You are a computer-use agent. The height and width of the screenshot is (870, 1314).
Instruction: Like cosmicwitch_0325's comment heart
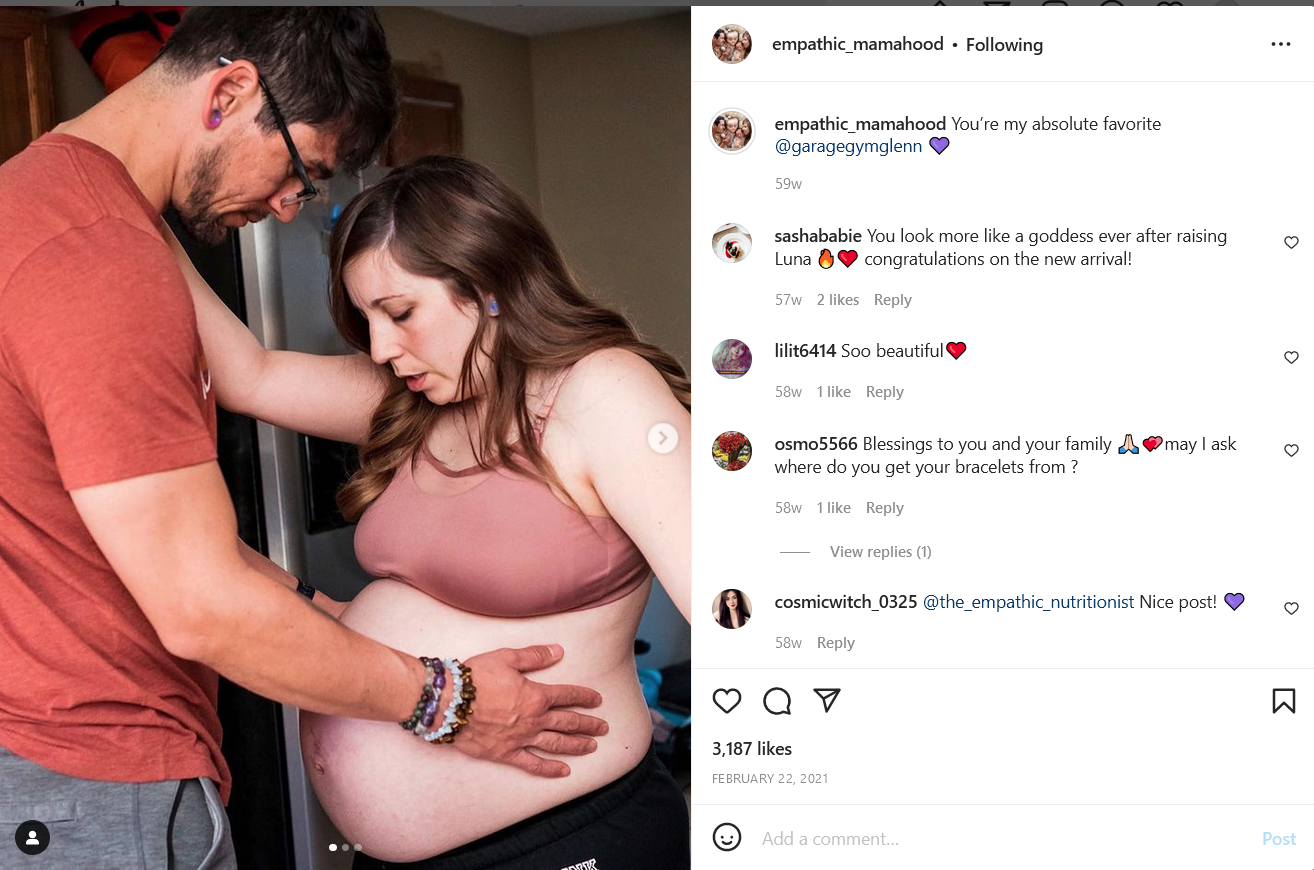point(1291,608)
